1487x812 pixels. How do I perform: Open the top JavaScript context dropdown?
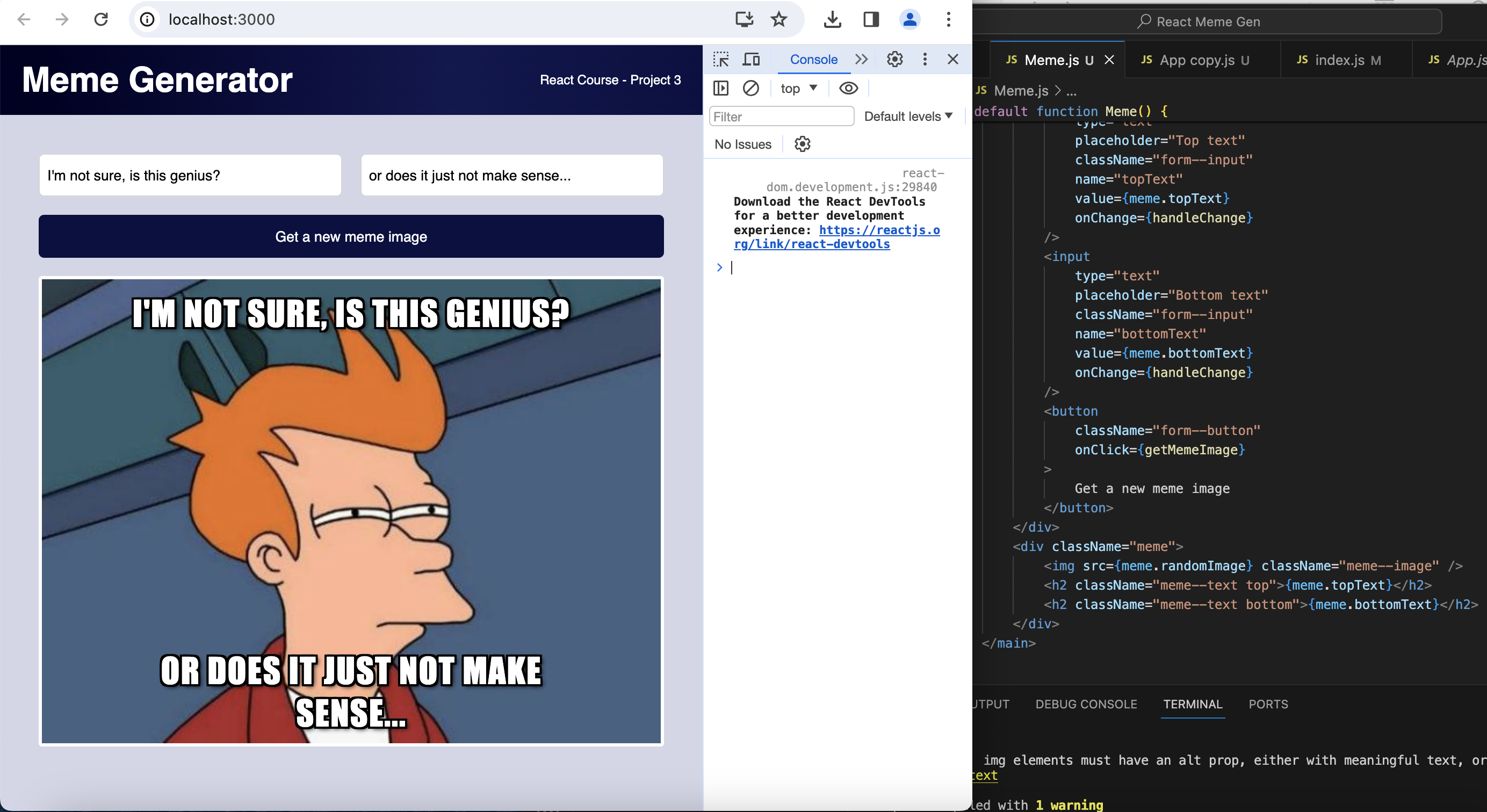click(799, 88)
